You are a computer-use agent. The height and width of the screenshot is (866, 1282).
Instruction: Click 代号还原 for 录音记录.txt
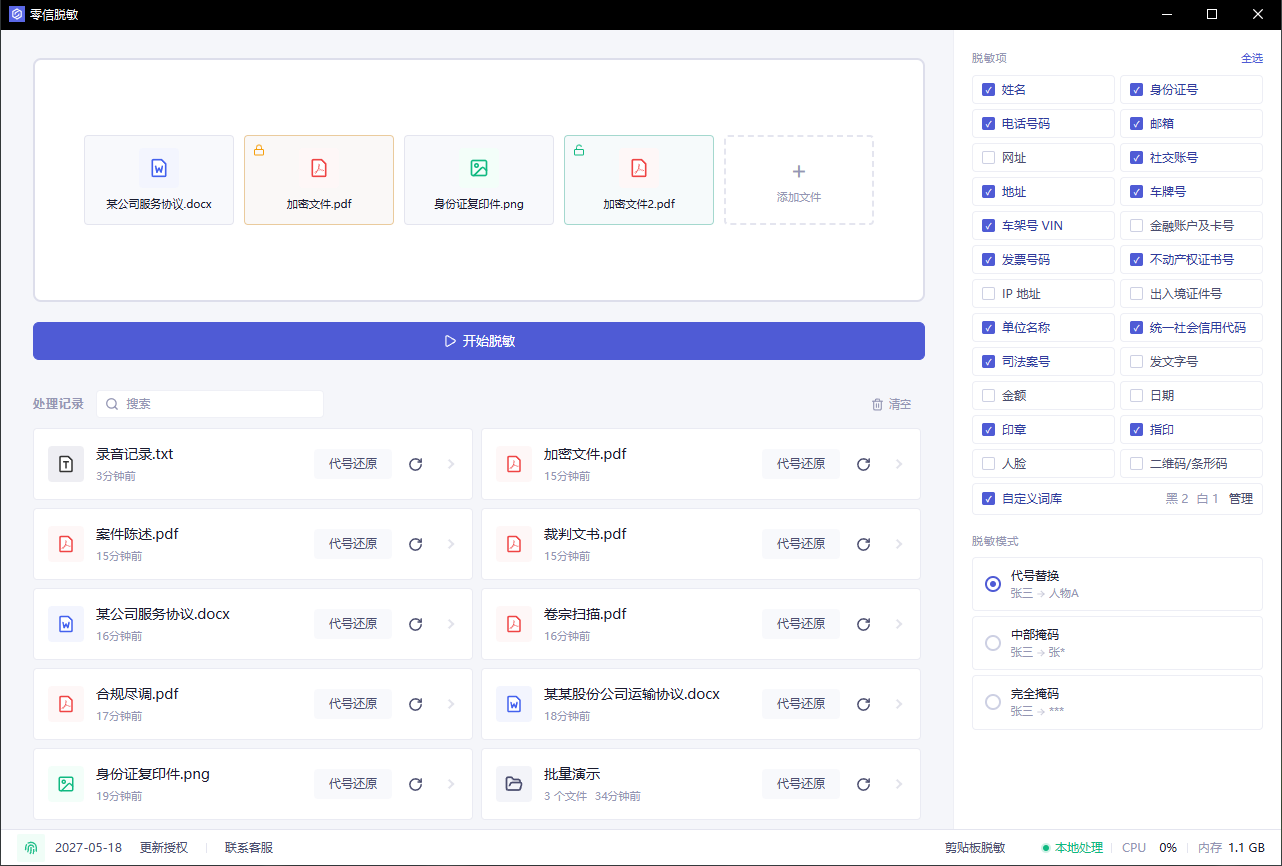pos(353,464)
